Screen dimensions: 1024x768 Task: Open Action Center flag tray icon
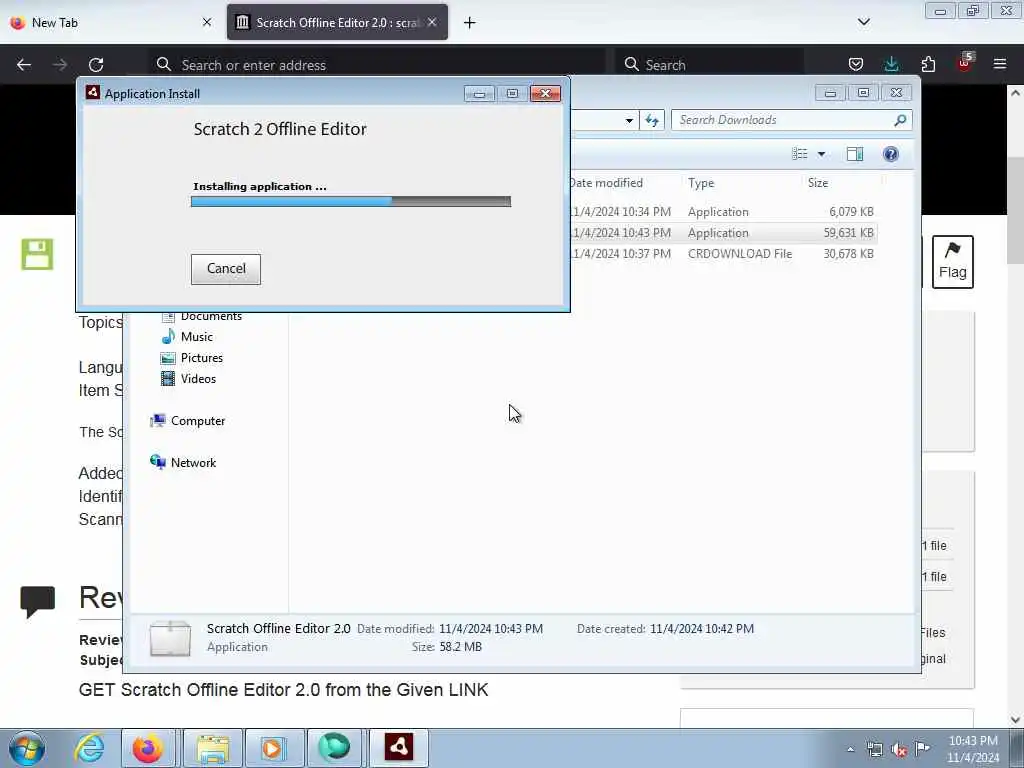tap(922, 749)
